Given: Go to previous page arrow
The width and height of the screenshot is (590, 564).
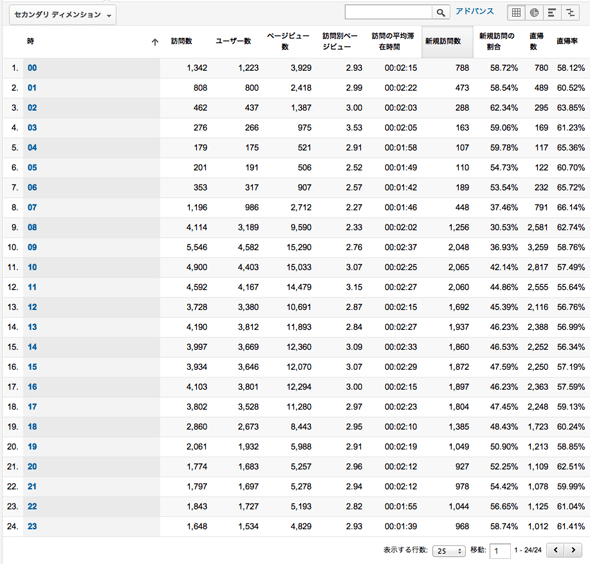Looking at the screenshot, I should [x=555, y=550].
